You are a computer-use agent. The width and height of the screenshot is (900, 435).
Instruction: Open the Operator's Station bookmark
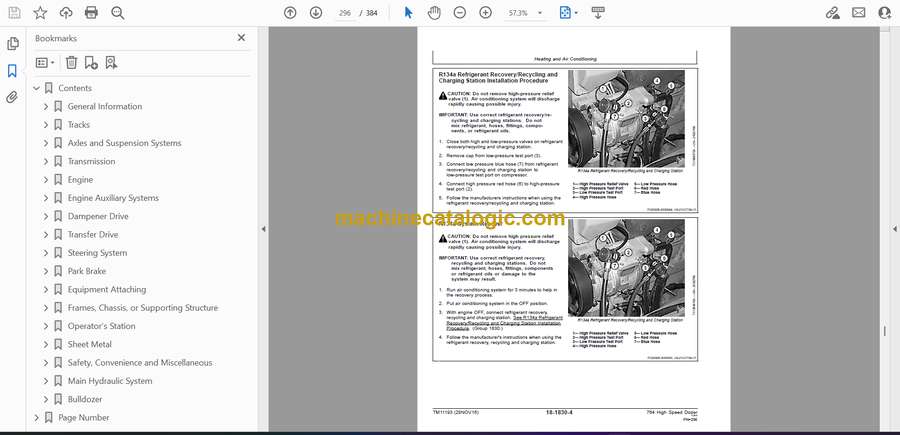[x=102, y=326]
